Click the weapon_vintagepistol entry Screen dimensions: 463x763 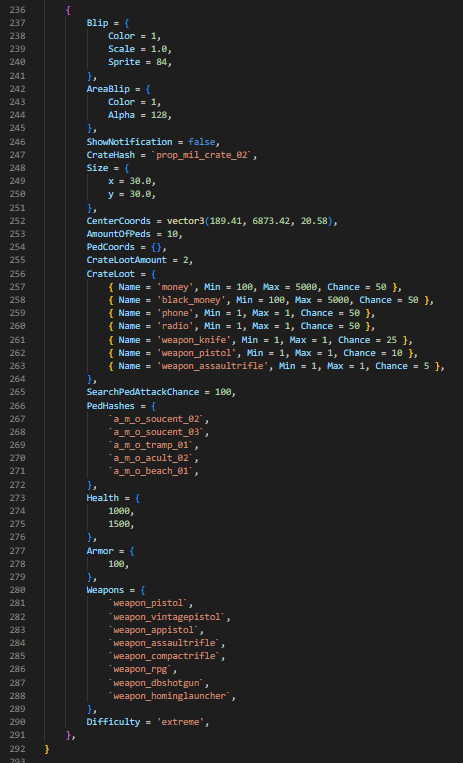167,617
